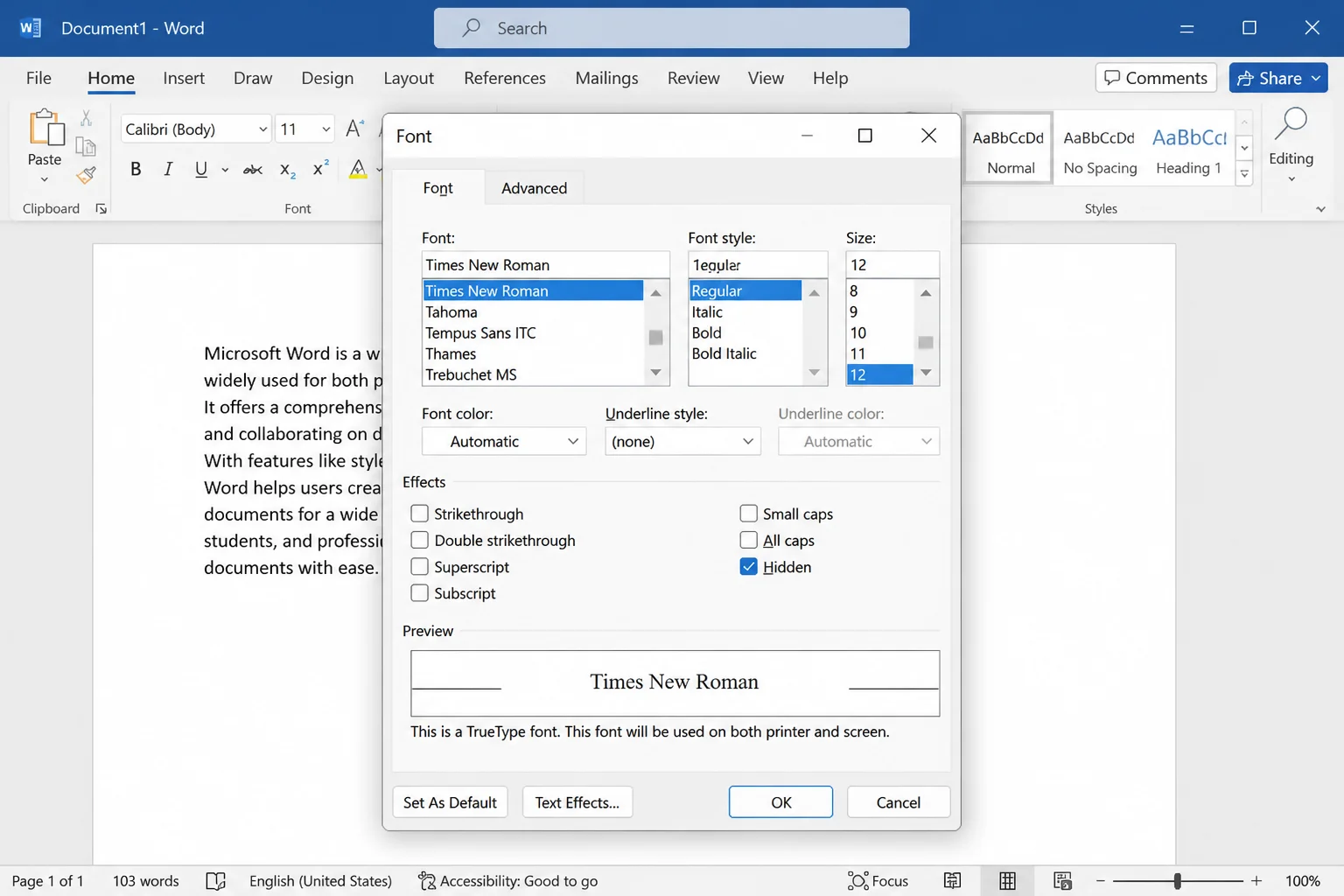The width and height of the screenshot is (1344, 896).
Task: Zoom out with the minus icon
Action: click(1101, 881)
